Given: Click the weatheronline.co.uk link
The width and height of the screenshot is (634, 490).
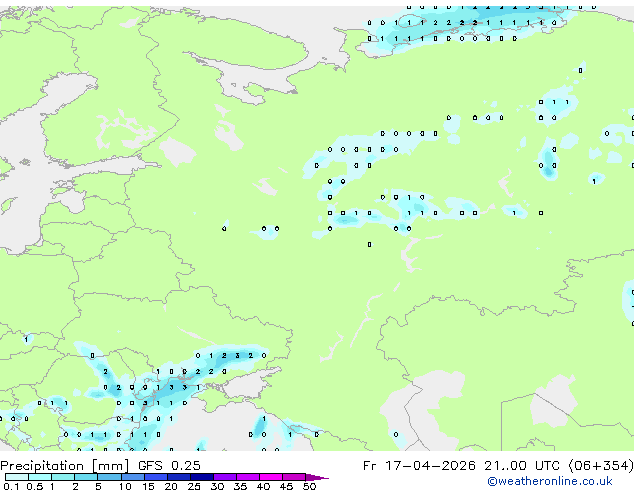Looking at the screenshot, I should (x=550, y=481).
